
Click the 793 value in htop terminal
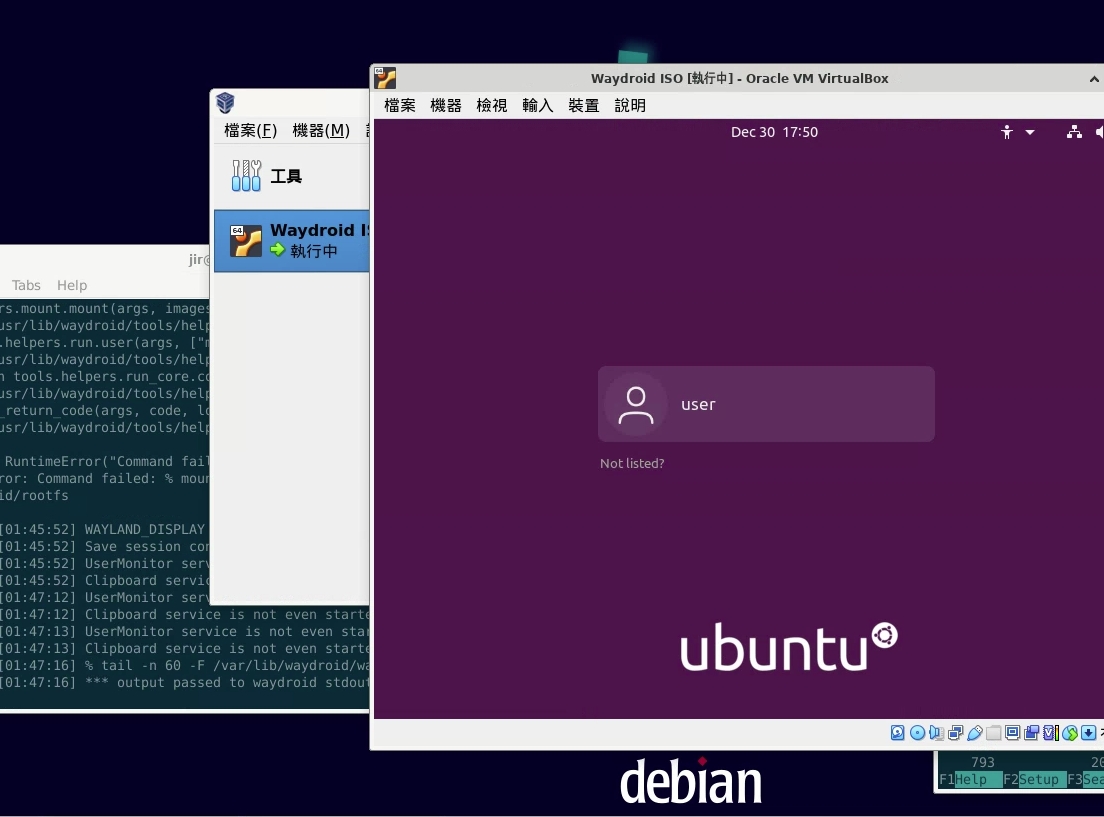click(982, 762)
